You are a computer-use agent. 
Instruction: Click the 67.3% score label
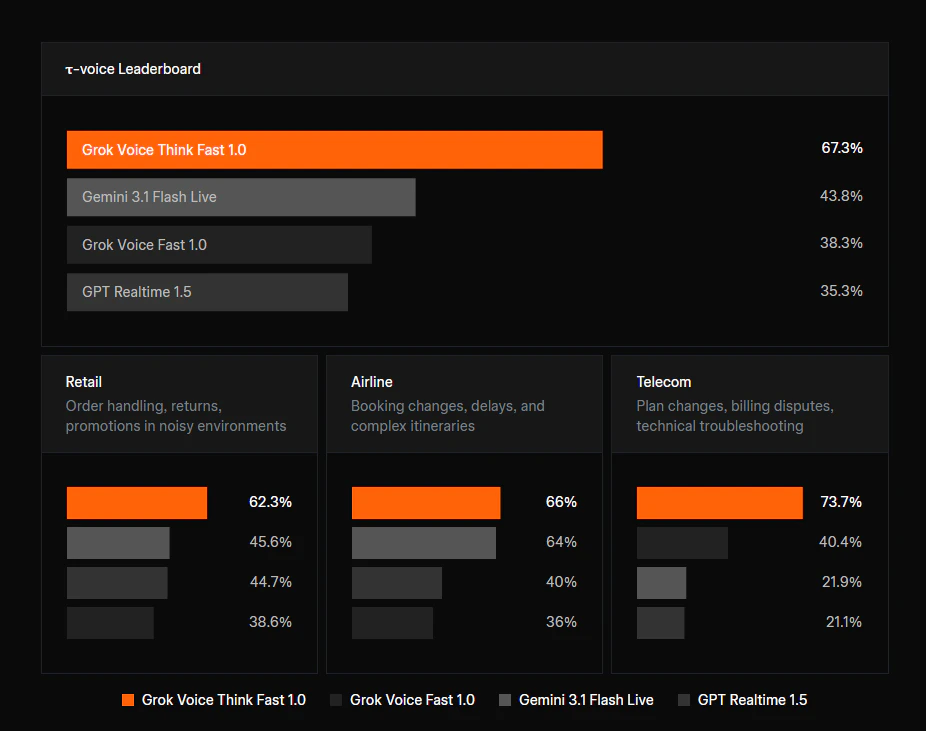pyautogui.click(x=841, y=147)
